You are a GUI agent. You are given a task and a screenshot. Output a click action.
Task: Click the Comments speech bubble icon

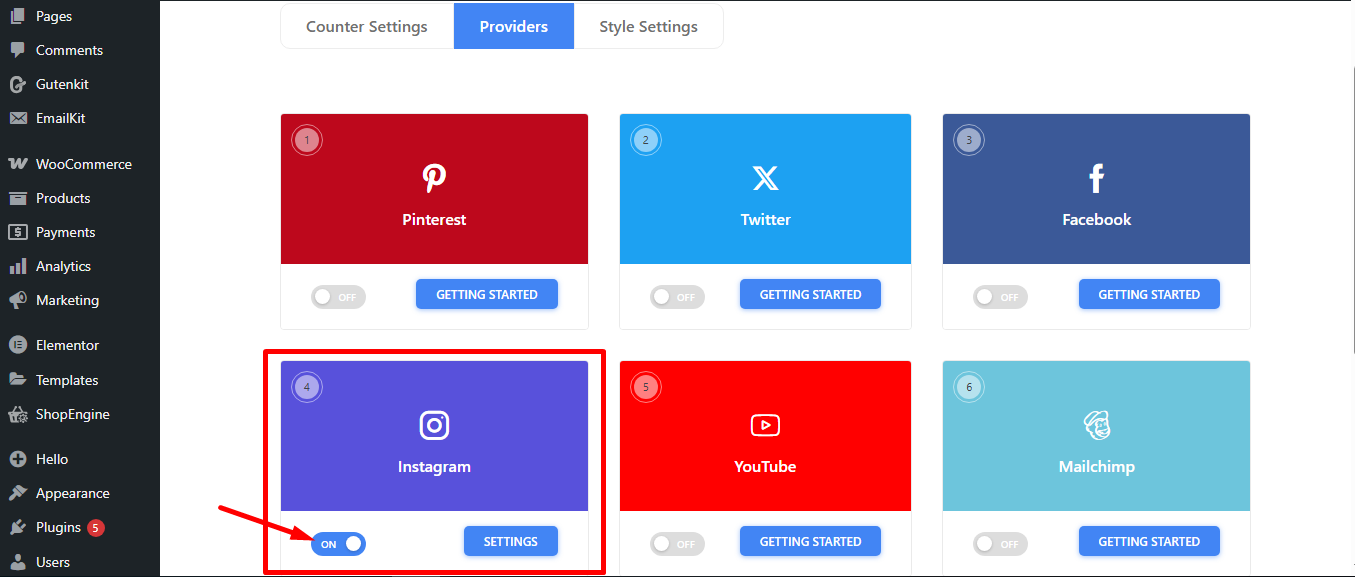click(x=17, y=50)
